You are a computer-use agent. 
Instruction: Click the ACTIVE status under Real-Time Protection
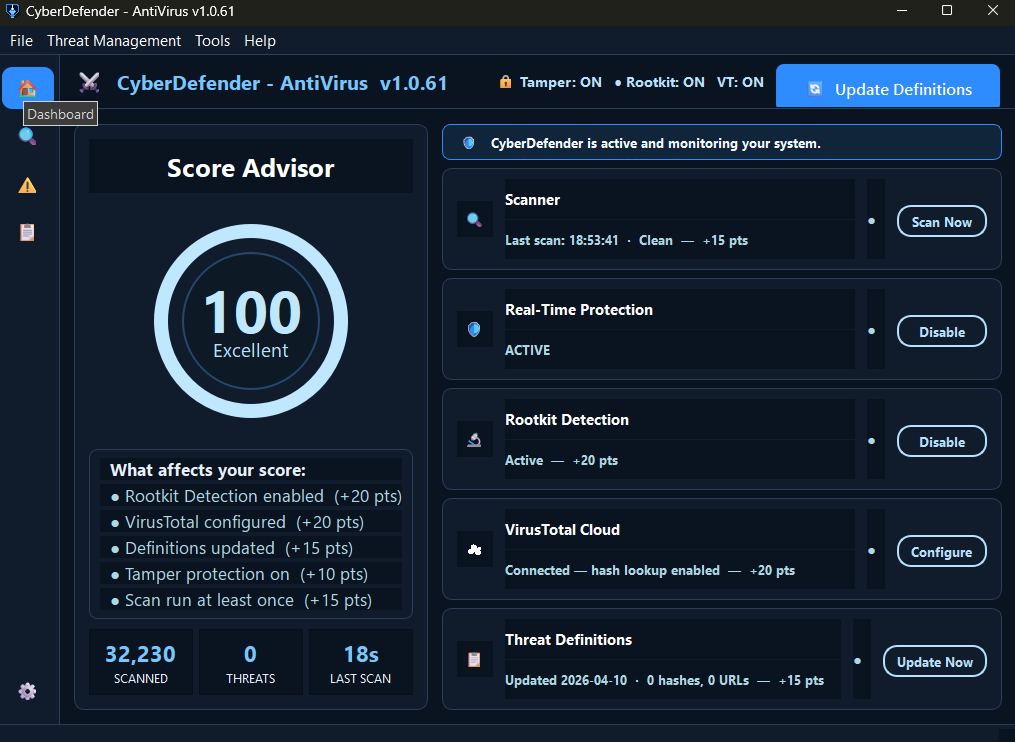pyautogui.click(x=528, y=350)
